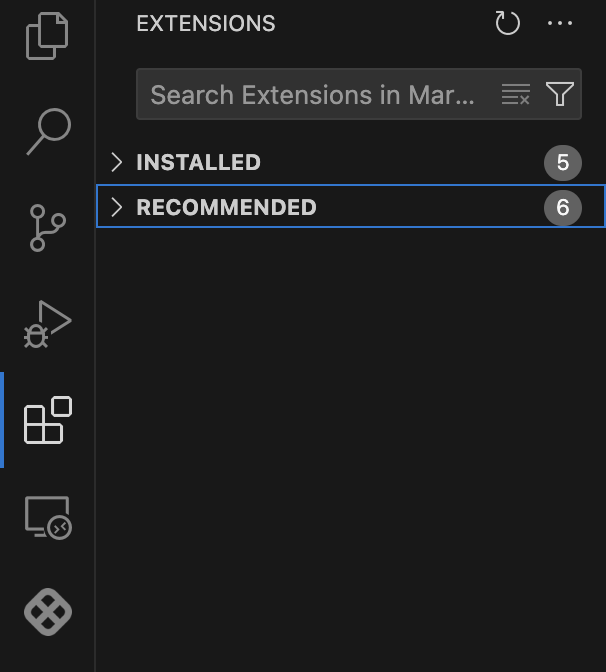Expand the Installed section chevron
Viewport: 606px width, 672px height.
[117, 162]
